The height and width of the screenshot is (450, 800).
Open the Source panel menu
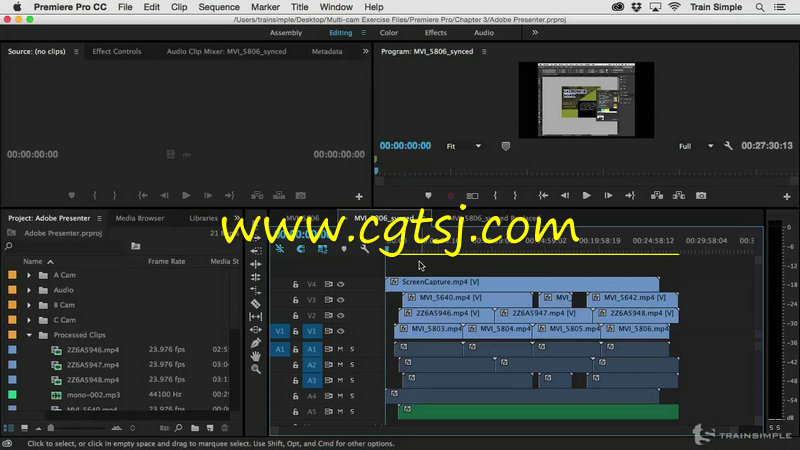76,52
